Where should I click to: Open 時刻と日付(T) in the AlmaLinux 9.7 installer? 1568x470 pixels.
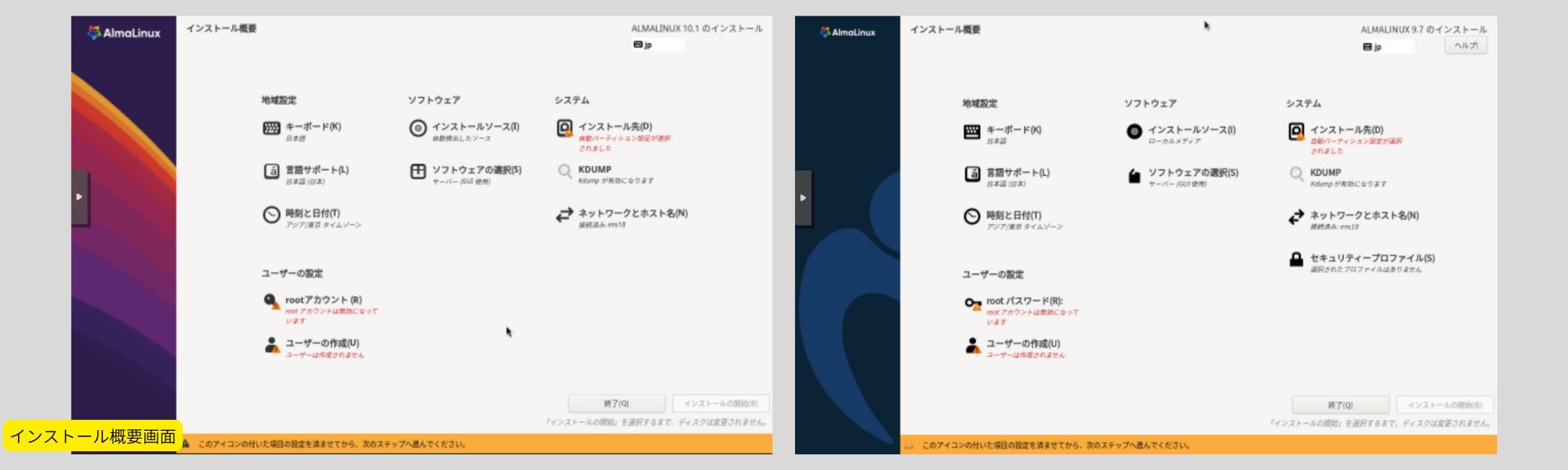click(x=1013, y=219)
